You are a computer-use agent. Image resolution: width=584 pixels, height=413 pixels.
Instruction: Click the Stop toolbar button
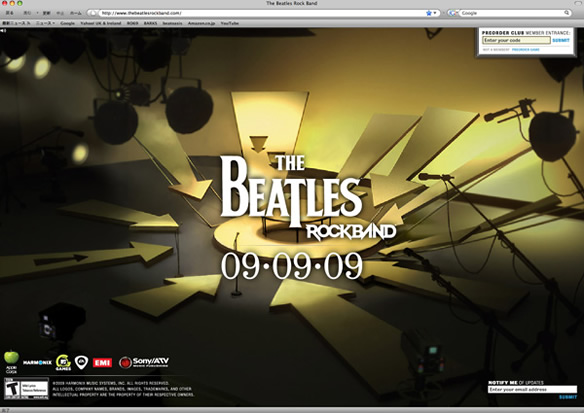pyautogui.click(x=60, y=13)
